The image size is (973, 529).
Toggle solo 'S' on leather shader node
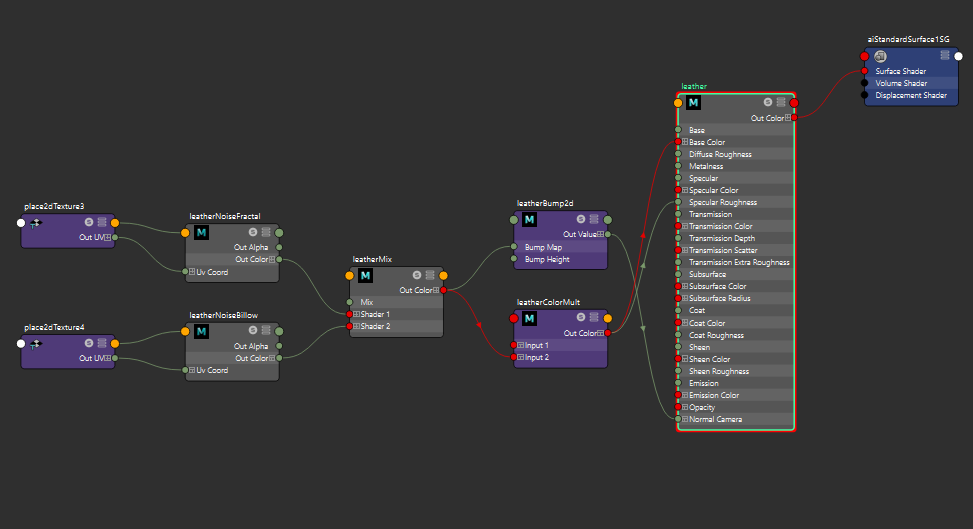(768, 102)
